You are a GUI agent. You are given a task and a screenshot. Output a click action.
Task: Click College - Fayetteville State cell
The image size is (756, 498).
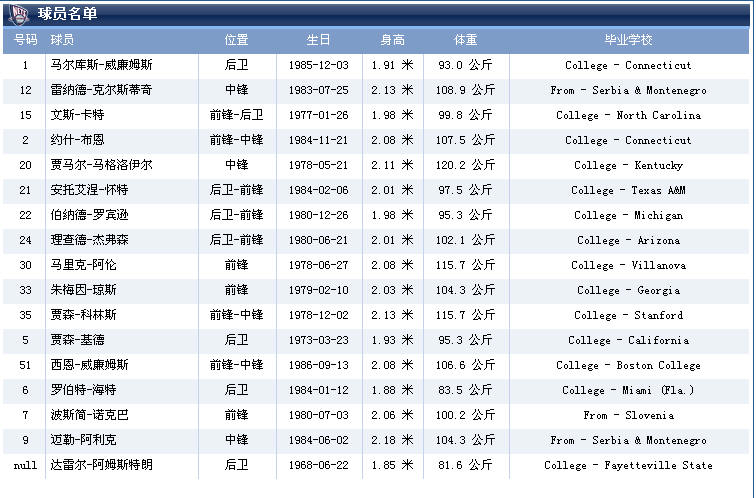tap(628, 465)
